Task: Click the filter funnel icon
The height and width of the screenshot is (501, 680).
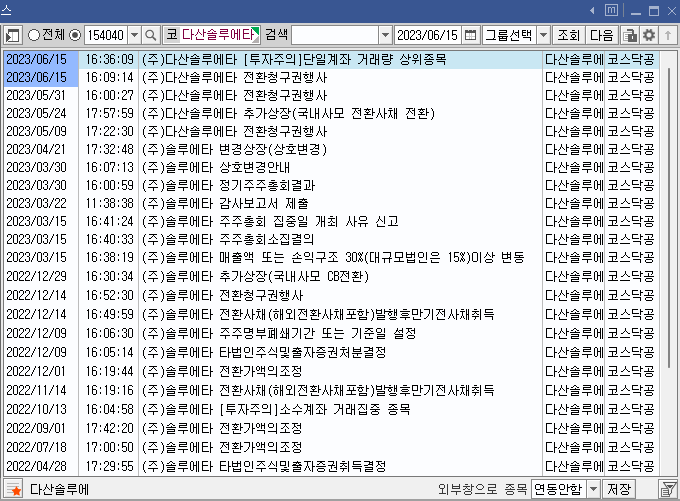Action: [x=668, y=489]
